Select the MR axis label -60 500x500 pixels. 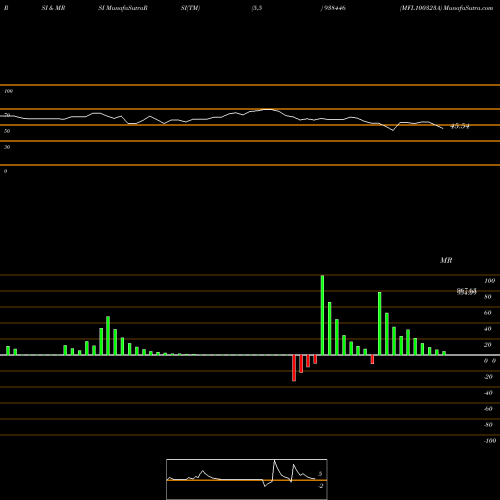point(488,409)
